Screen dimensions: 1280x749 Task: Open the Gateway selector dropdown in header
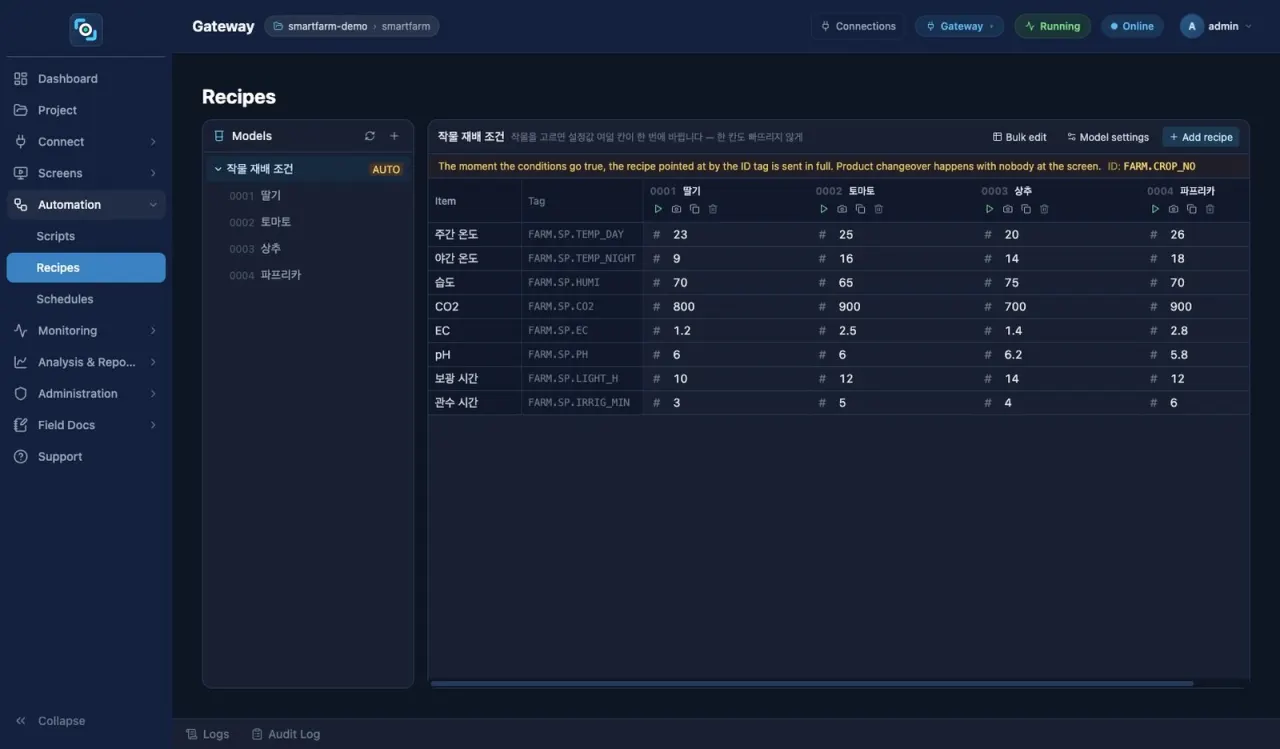tap(960, 26)
